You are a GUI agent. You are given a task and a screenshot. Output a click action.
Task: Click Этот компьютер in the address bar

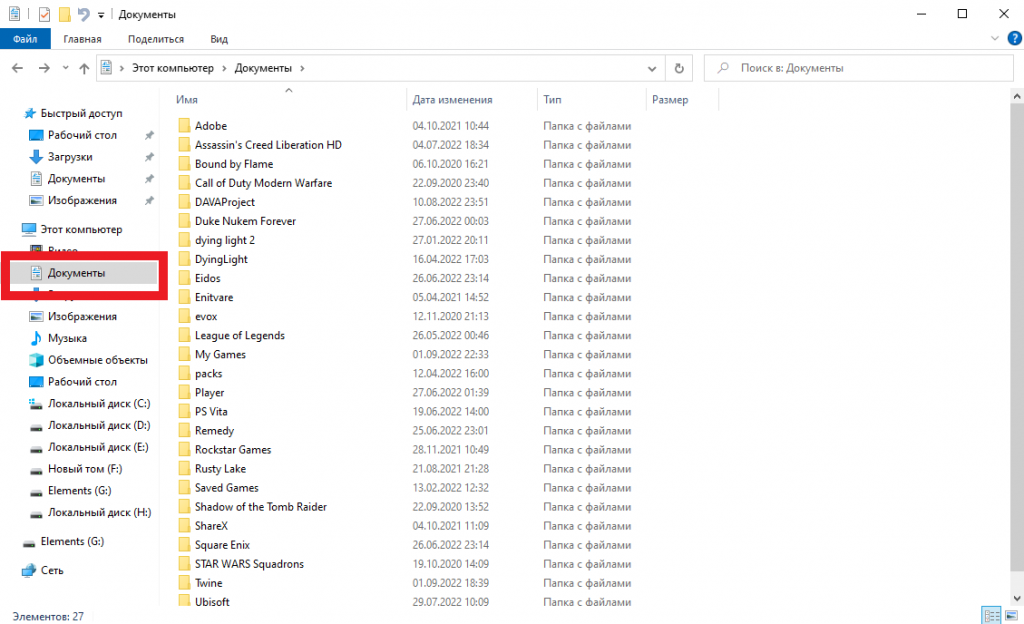pos(172,68)
